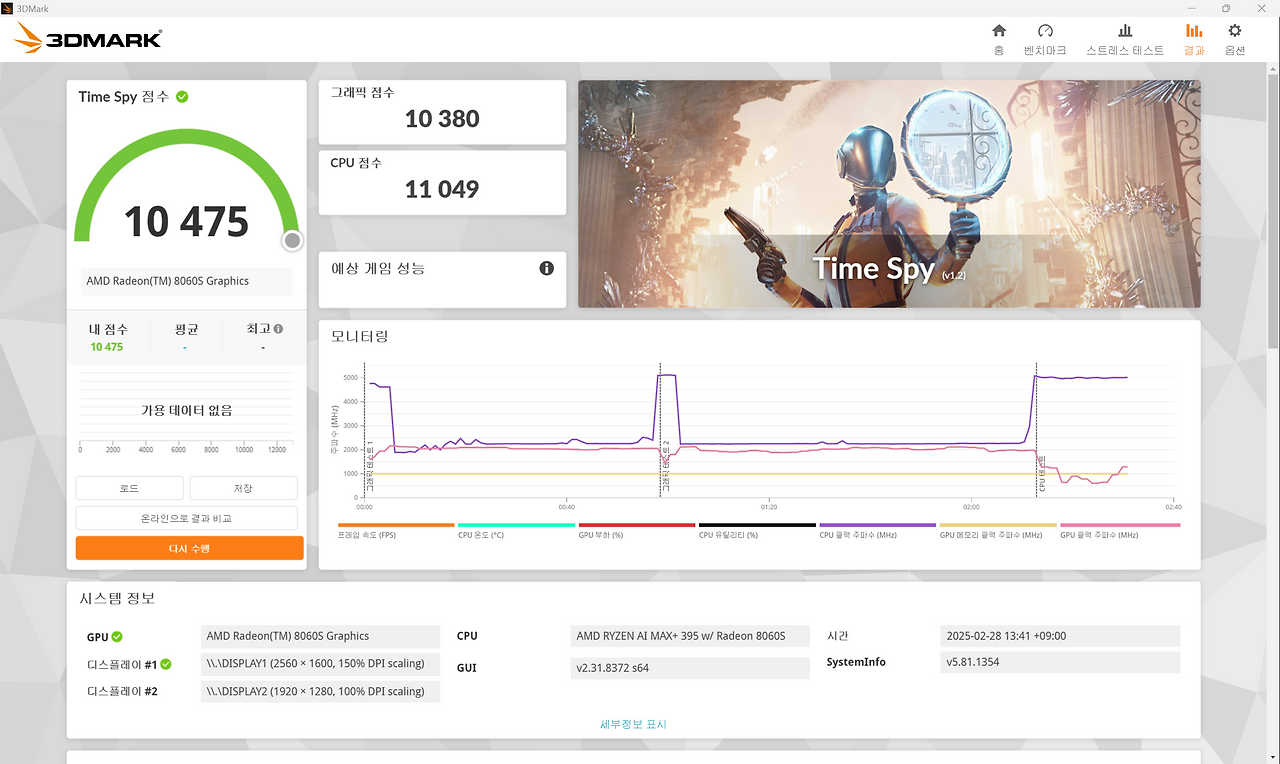
Task: Click the graphics score 10 380
Action: 442,118
